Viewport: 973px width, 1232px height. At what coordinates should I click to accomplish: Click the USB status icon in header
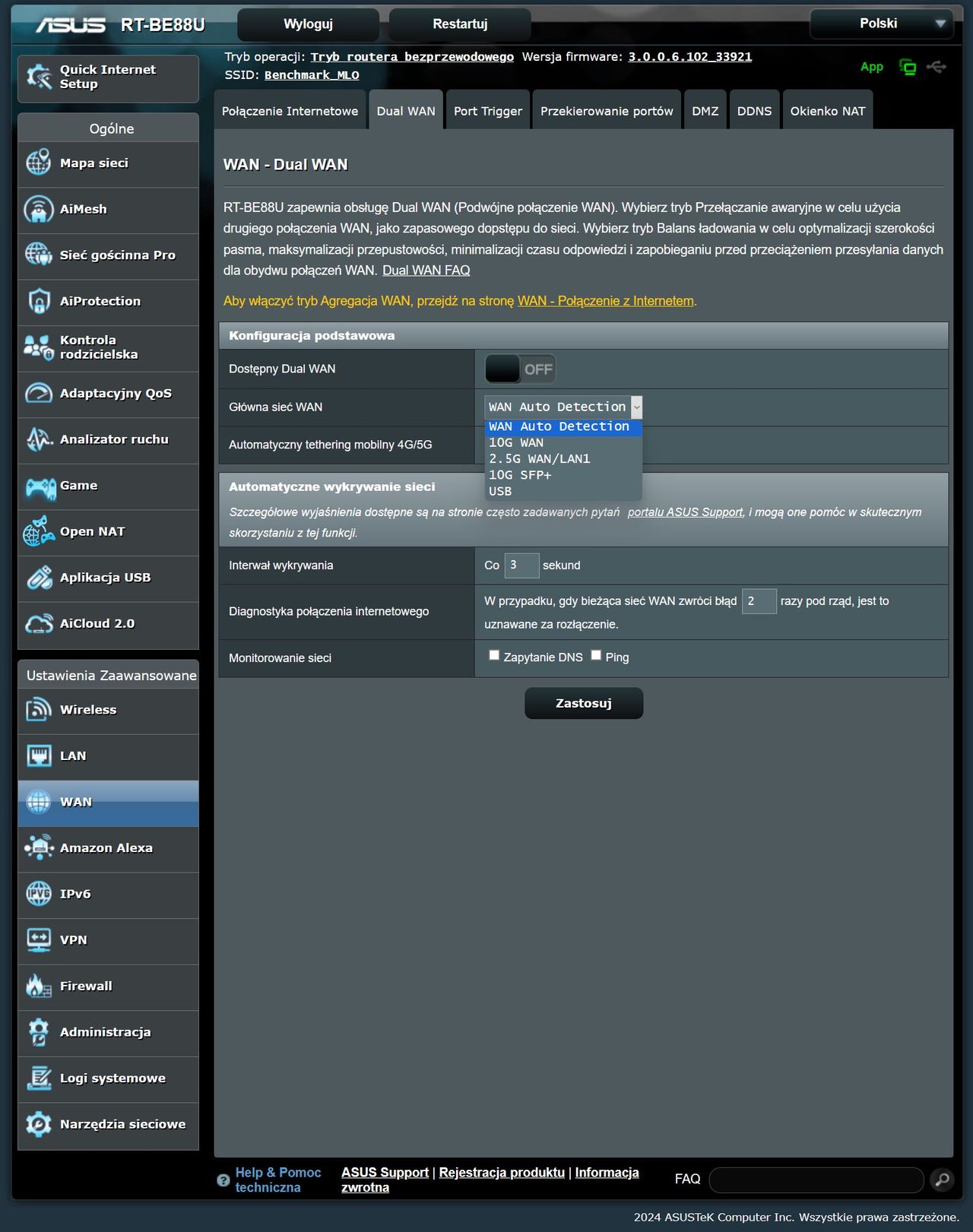coord(937,67)
